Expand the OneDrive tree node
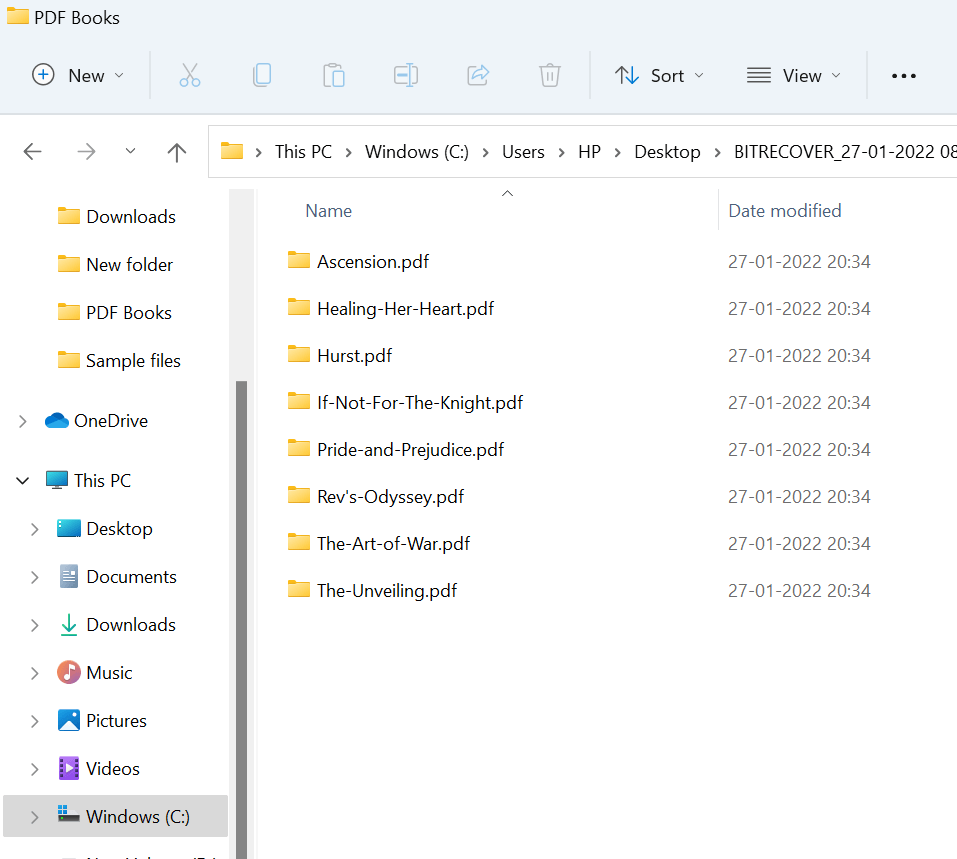957x859 pixels. point(23,422)
